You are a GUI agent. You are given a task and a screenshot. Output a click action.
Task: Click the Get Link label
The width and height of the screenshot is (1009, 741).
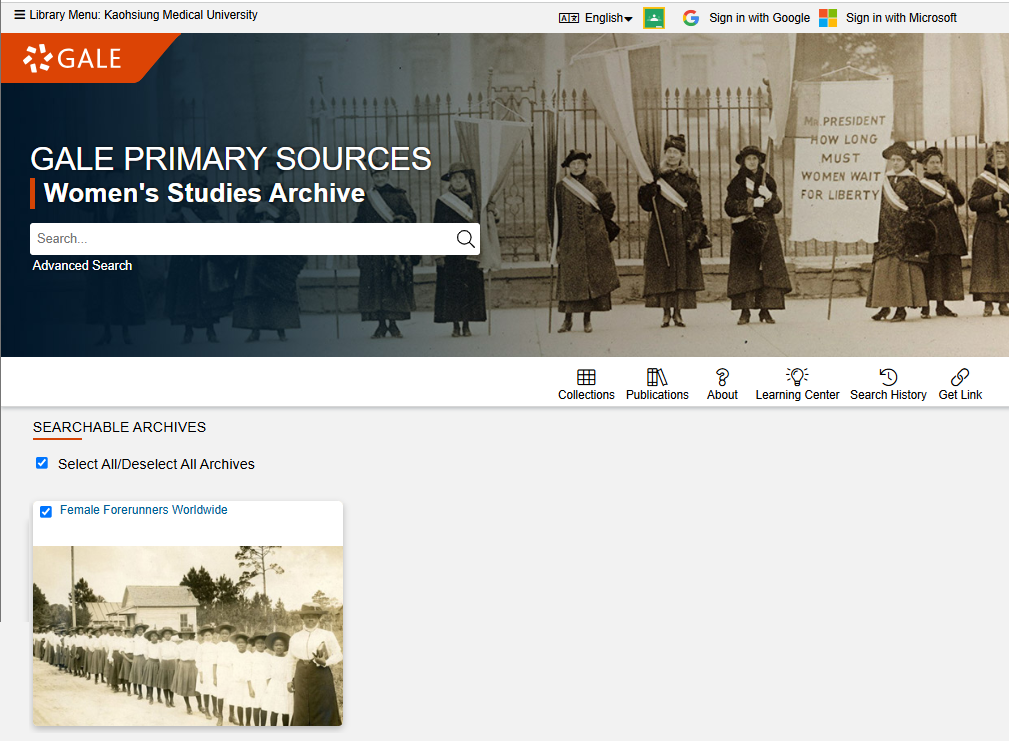point(960,395)
